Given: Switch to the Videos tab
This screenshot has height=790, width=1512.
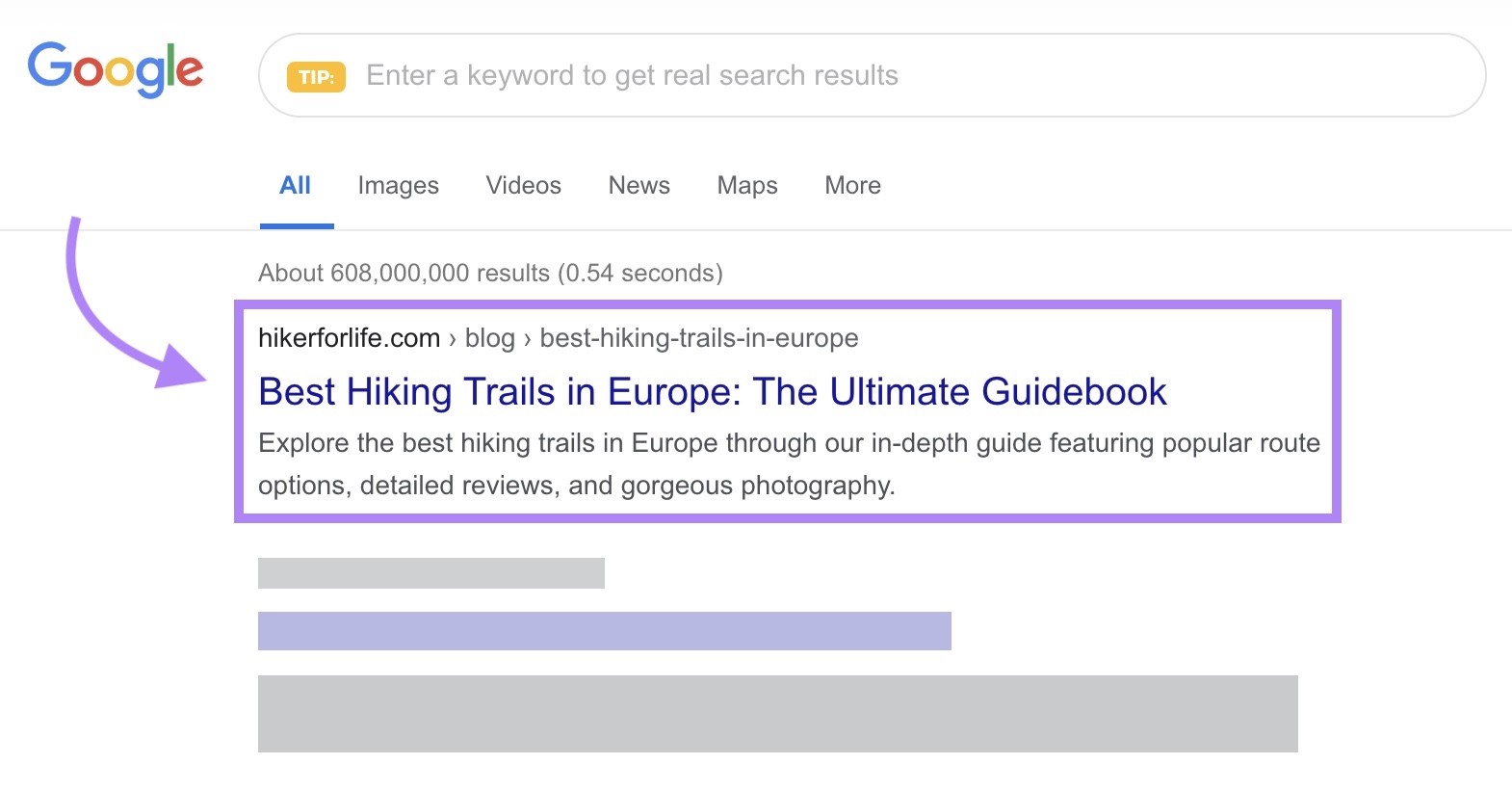Looking at the screenshot, I should pos(523,185).
